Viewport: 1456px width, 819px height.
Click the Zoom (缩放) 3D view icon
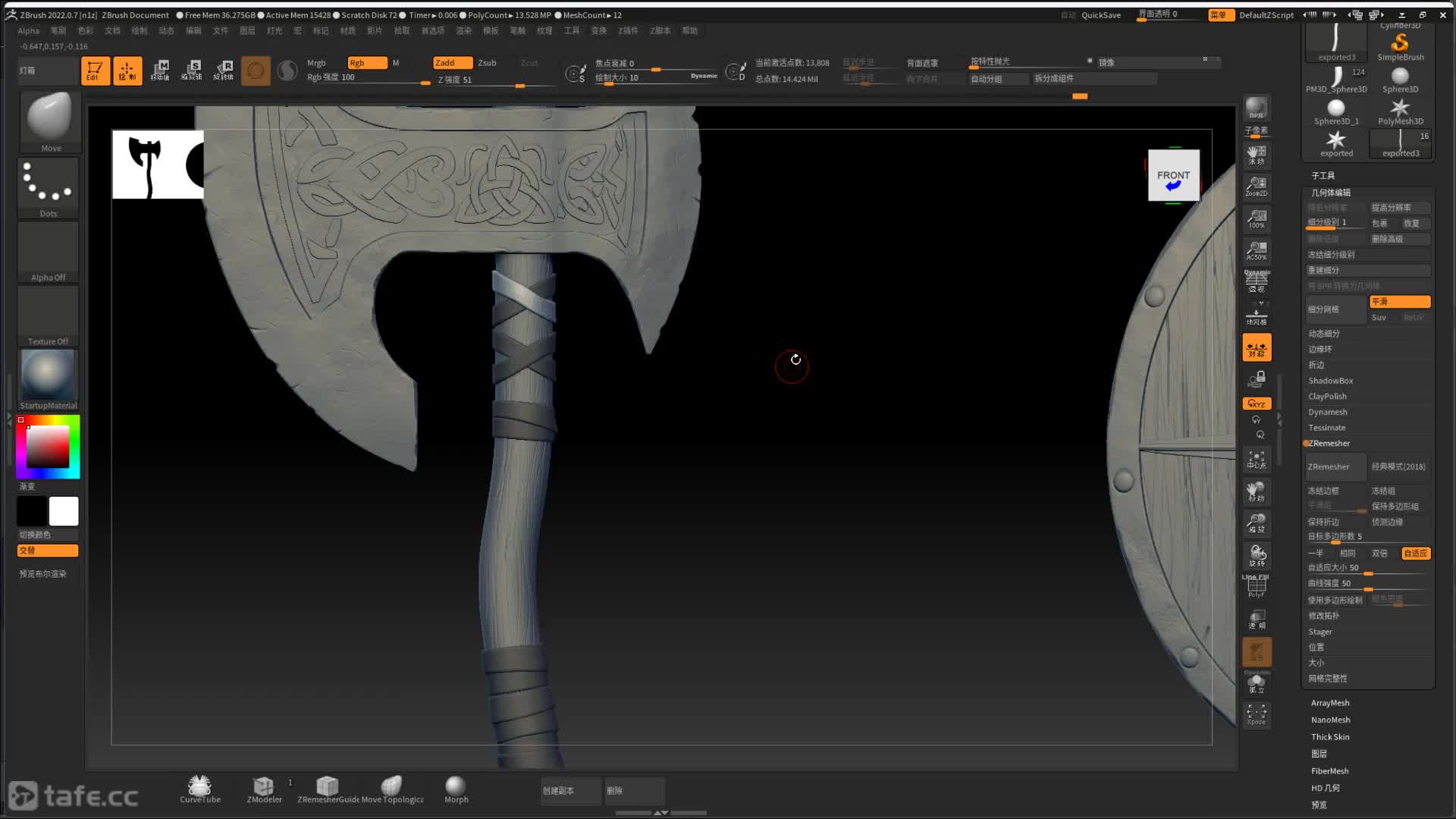click(1257, 523)
